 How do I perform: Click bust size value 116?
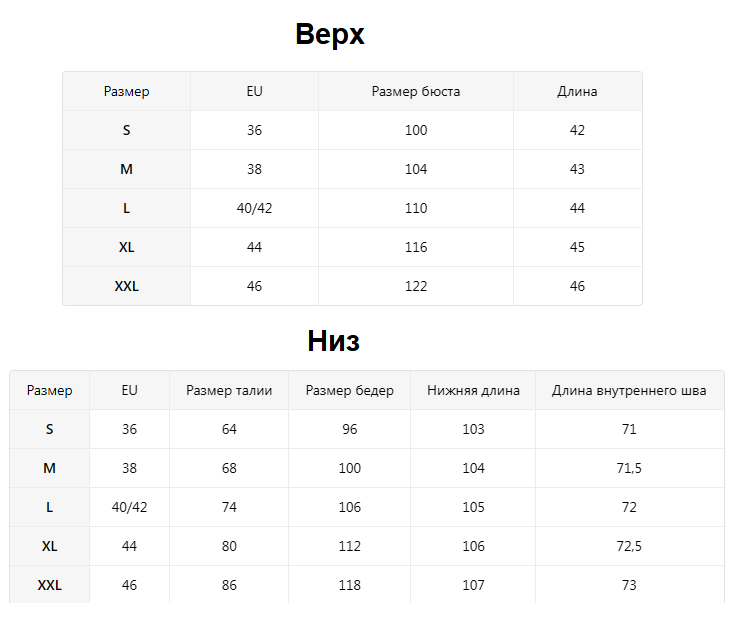point(416,247)
